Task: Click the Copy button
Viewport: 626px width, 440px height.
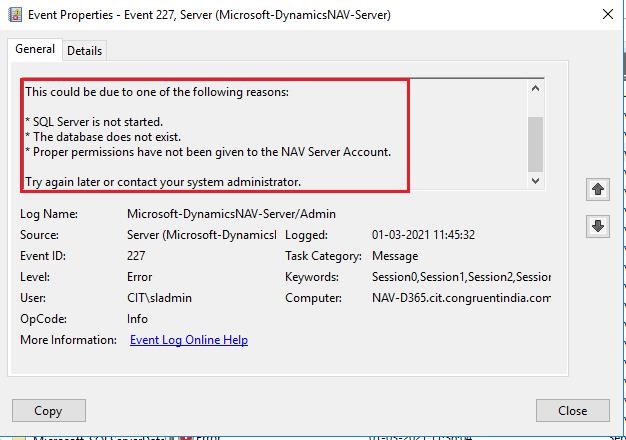Action: click(49, 410)
